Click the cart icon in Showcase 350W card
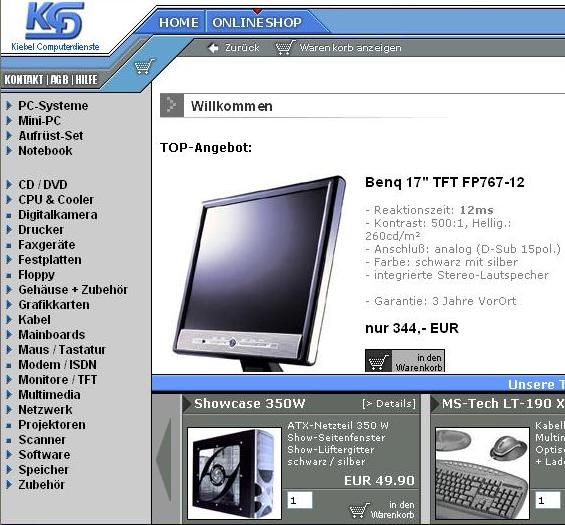 [359, 510]
